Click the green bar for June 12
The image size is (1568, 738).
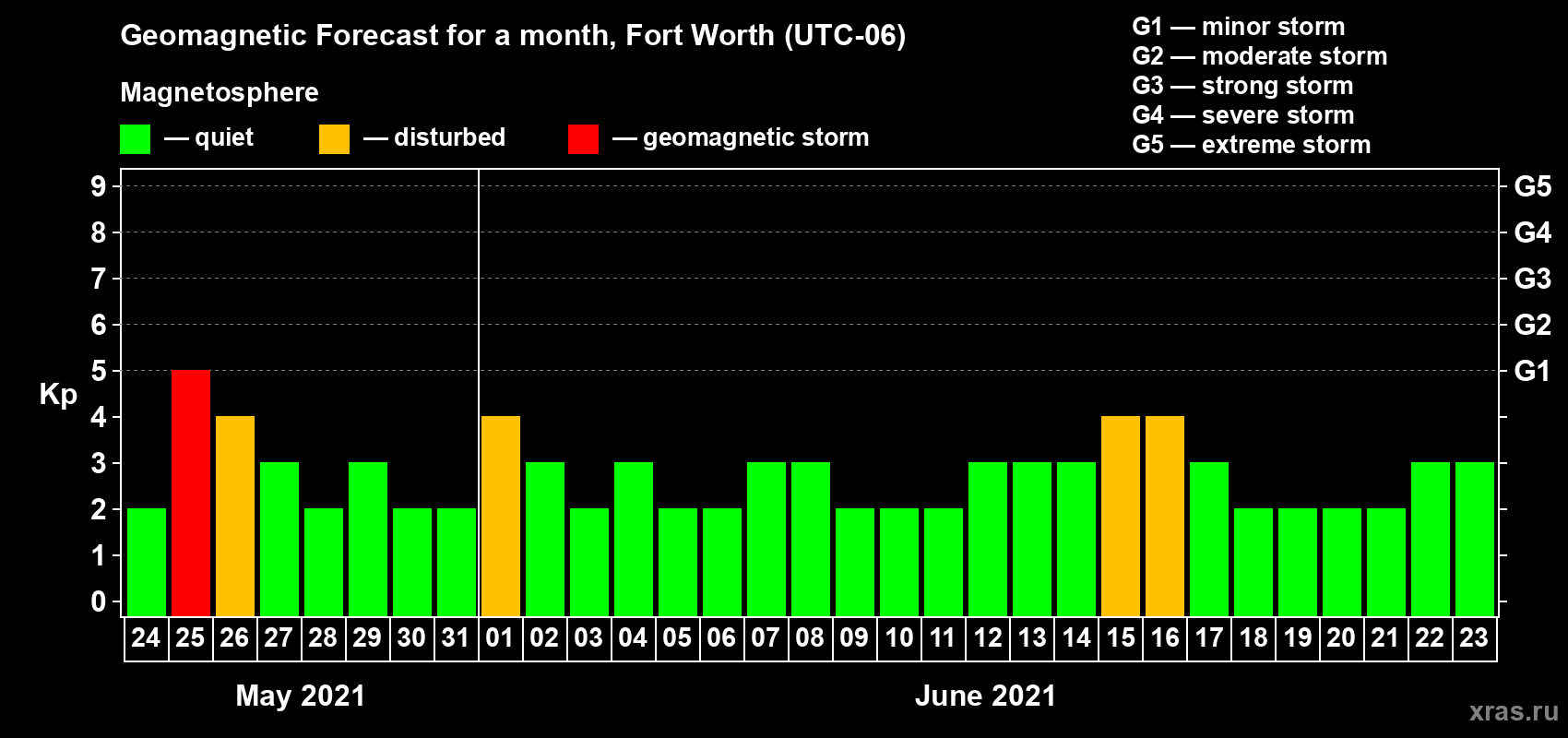tap(988, 539)
